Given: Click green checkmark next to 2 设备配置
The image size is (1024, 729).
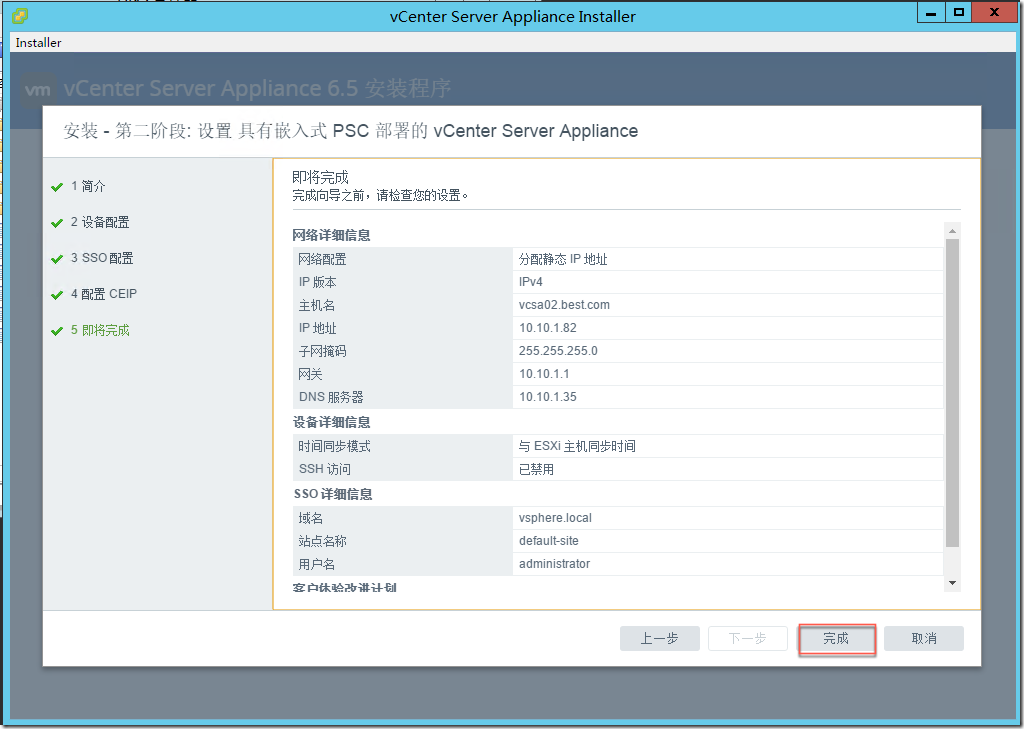Looking at the screenshot, I should coord(57,223).
